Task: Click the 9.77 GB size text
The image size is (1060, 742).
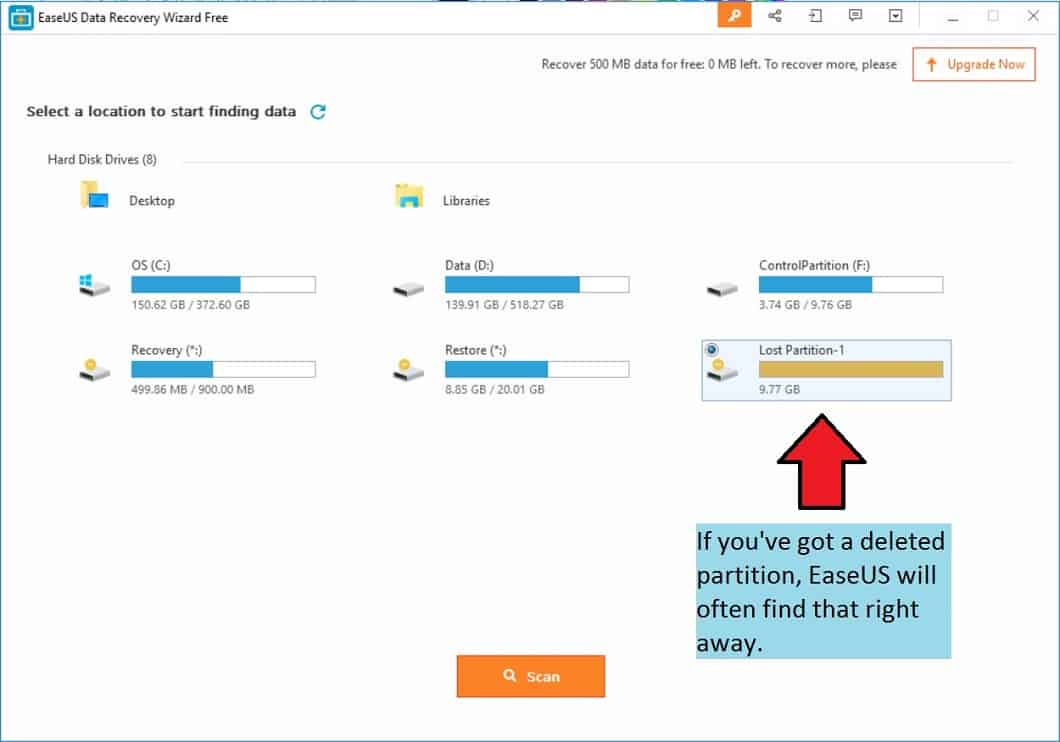Action: tap(779, 389)
